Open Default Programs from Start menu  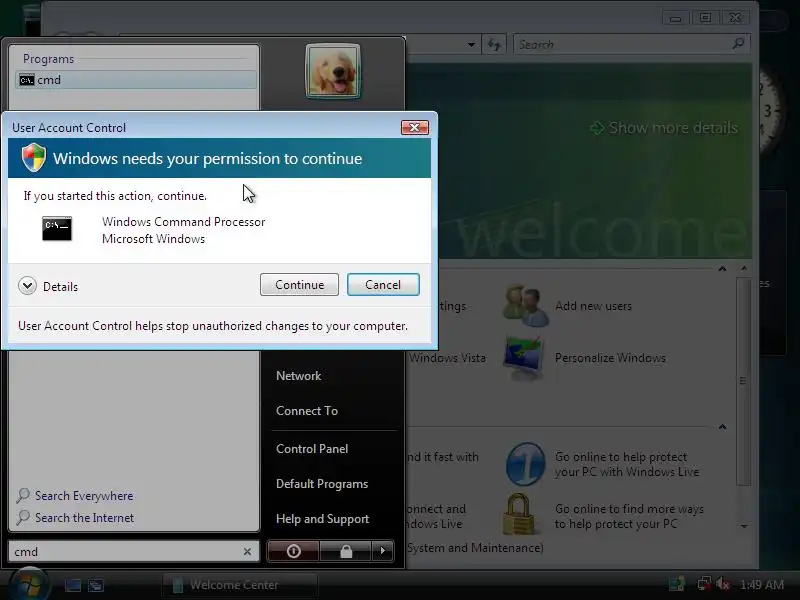pos(322,484)
